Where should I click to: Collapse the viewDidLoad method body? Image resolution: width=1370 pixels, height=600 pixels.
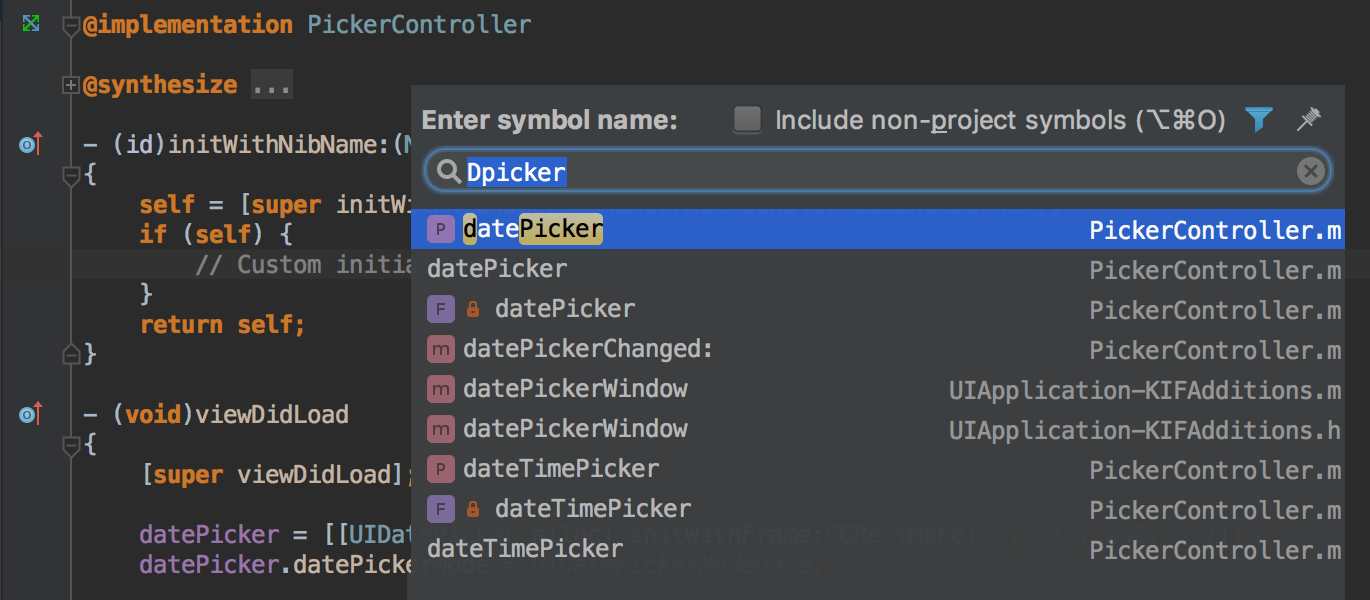[71, 443]
